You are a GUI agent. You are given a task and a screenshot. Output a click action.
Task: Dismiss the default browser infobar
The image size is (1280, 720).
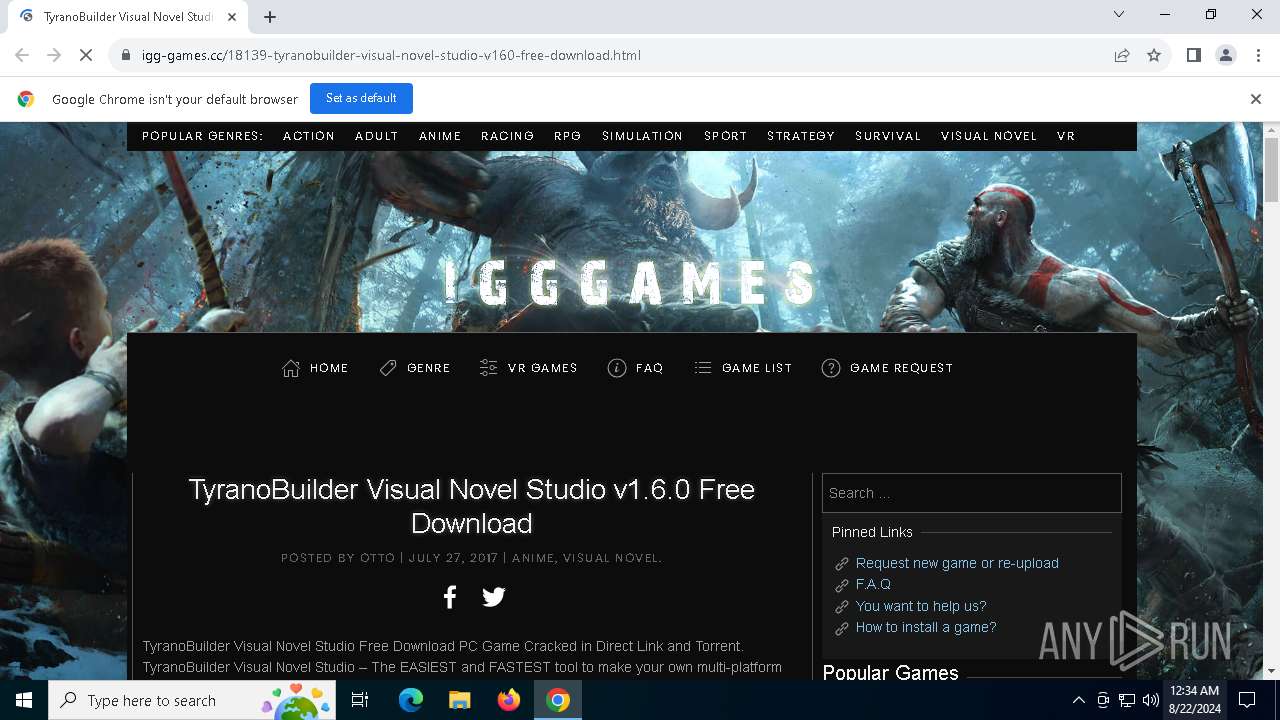point(1256,99)
